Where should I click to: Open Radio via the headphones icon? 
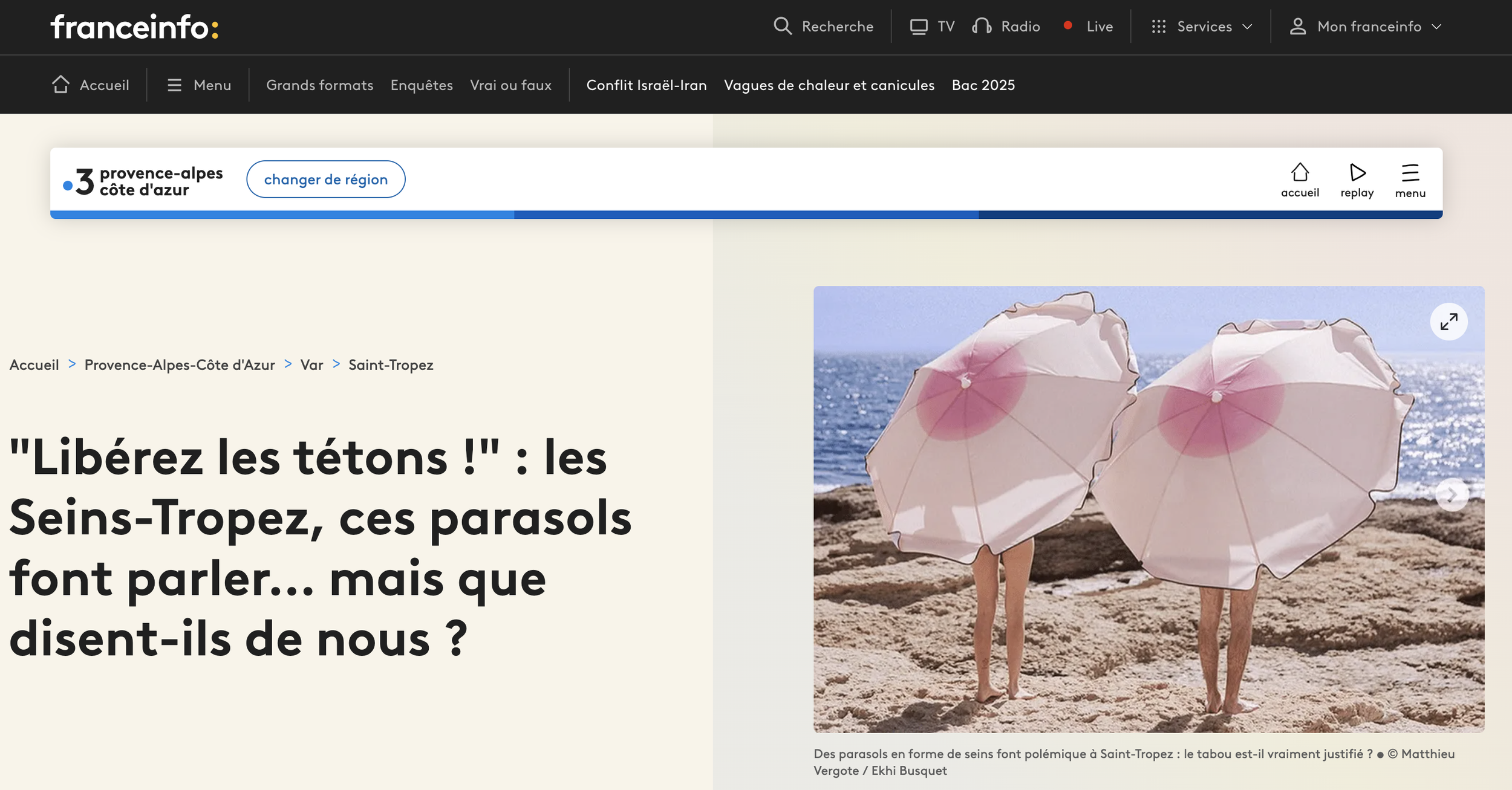click(x=982, y=26)
